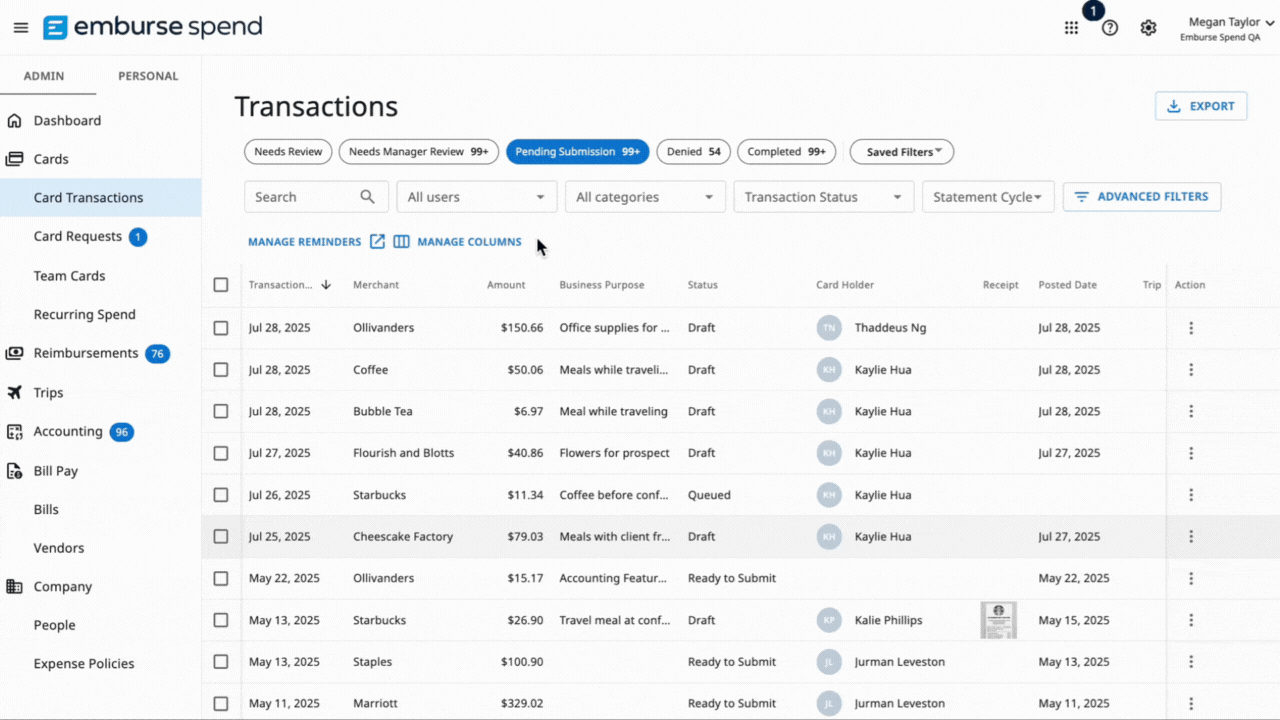Select the Pending Submission filter chip
The image size is (1280, 720).
pyautogui.click(x=577, y=151)
